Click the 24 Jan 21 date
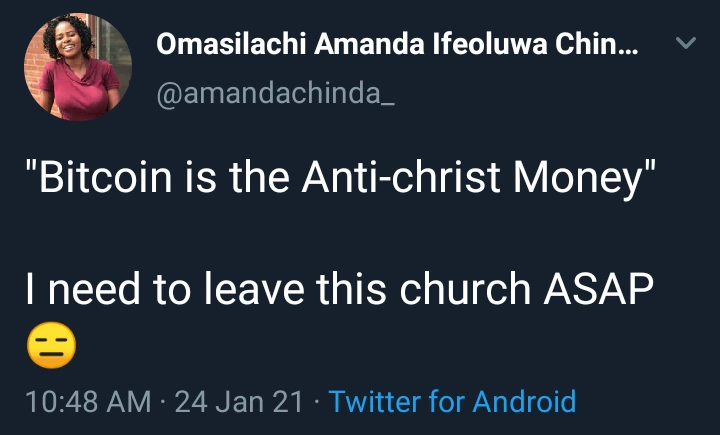Viewport: 720px width, 435px height. 239,401
